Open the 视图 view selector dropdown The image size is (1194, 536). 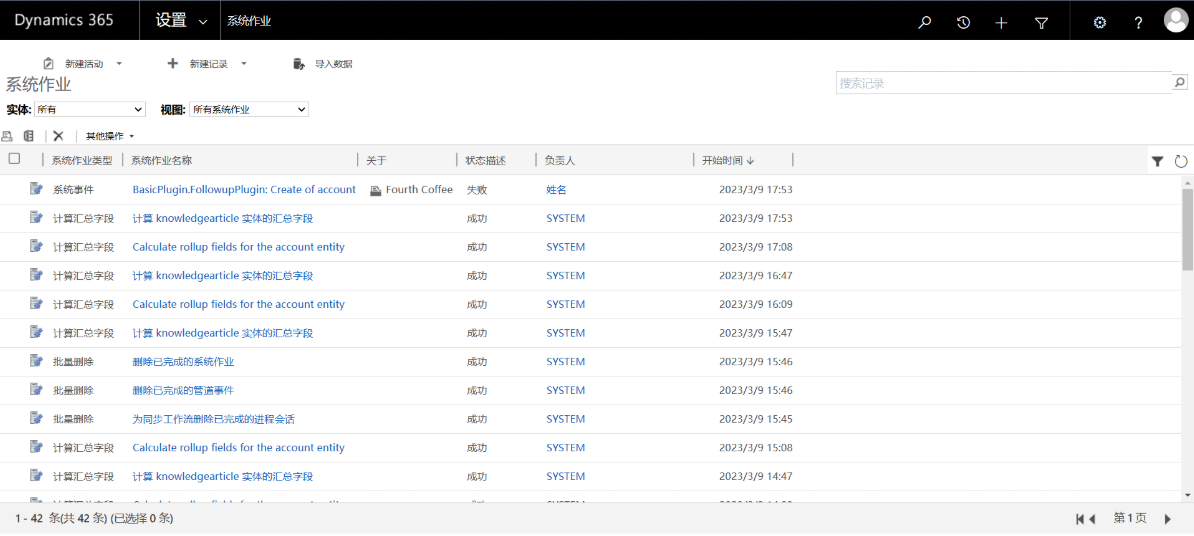coord(249,109)
